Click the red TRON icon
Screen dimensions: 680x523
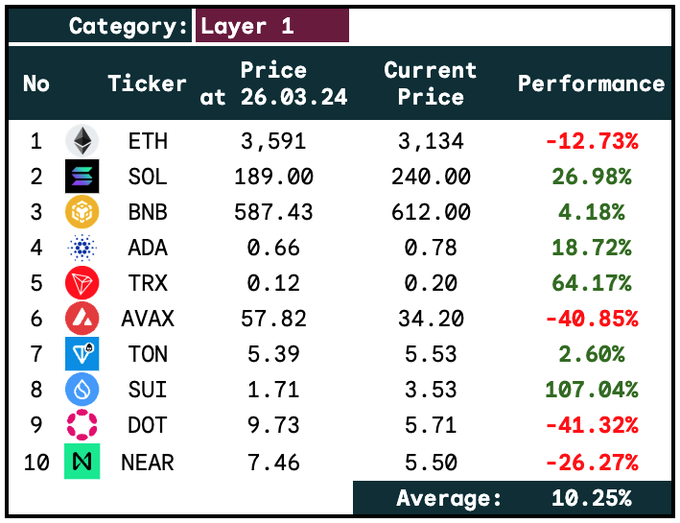[x=81, y=283]
